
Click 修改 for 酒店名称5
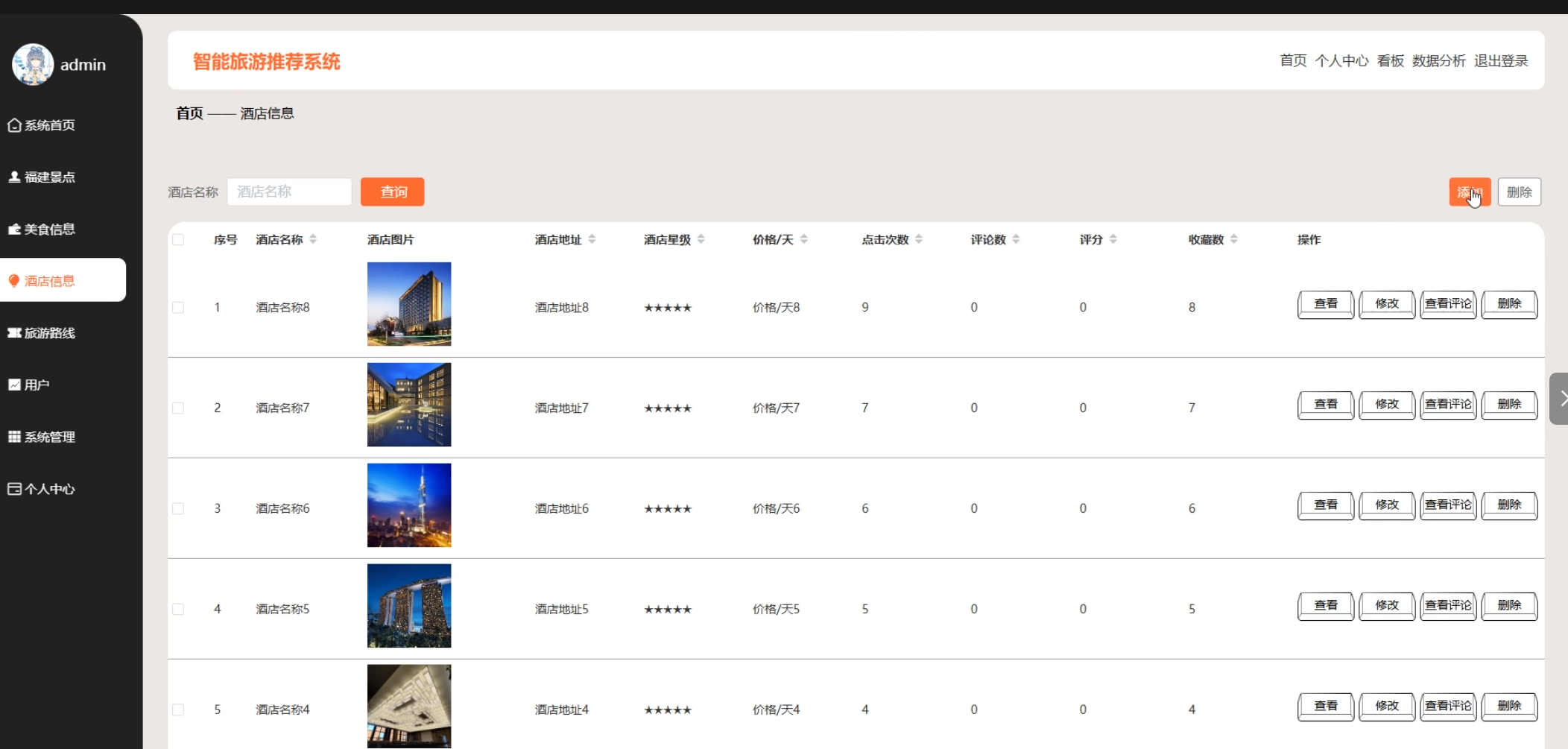point(1387,606)
